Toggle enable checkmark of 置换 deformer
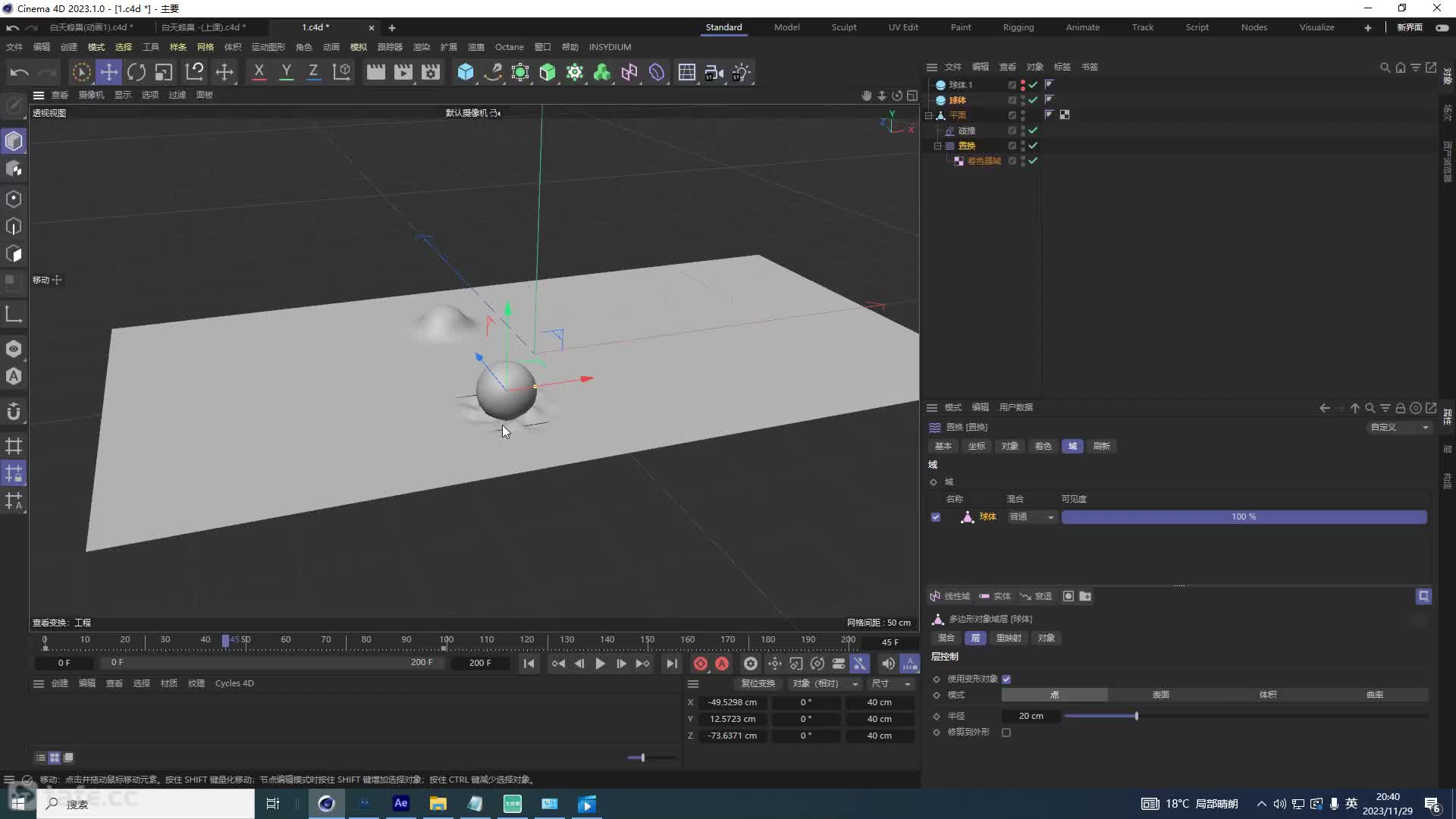1456x819 pixels. click(x=1033, y=146)
